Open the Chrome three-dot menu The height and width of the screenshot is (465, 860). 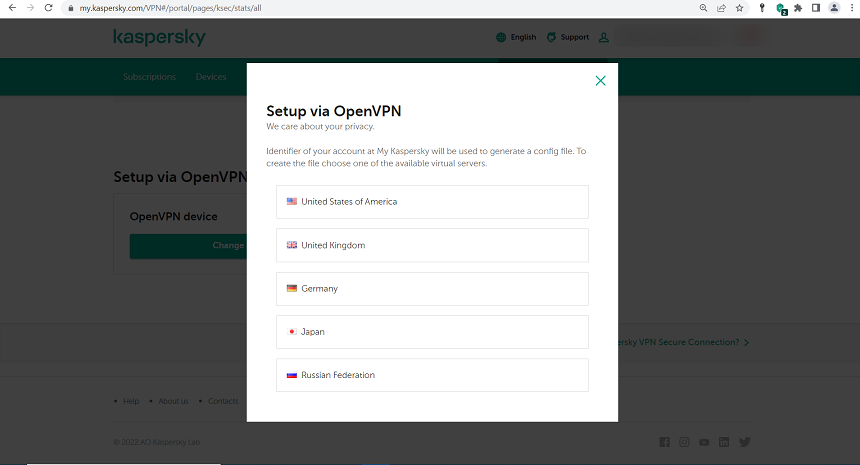pos(852,8)
